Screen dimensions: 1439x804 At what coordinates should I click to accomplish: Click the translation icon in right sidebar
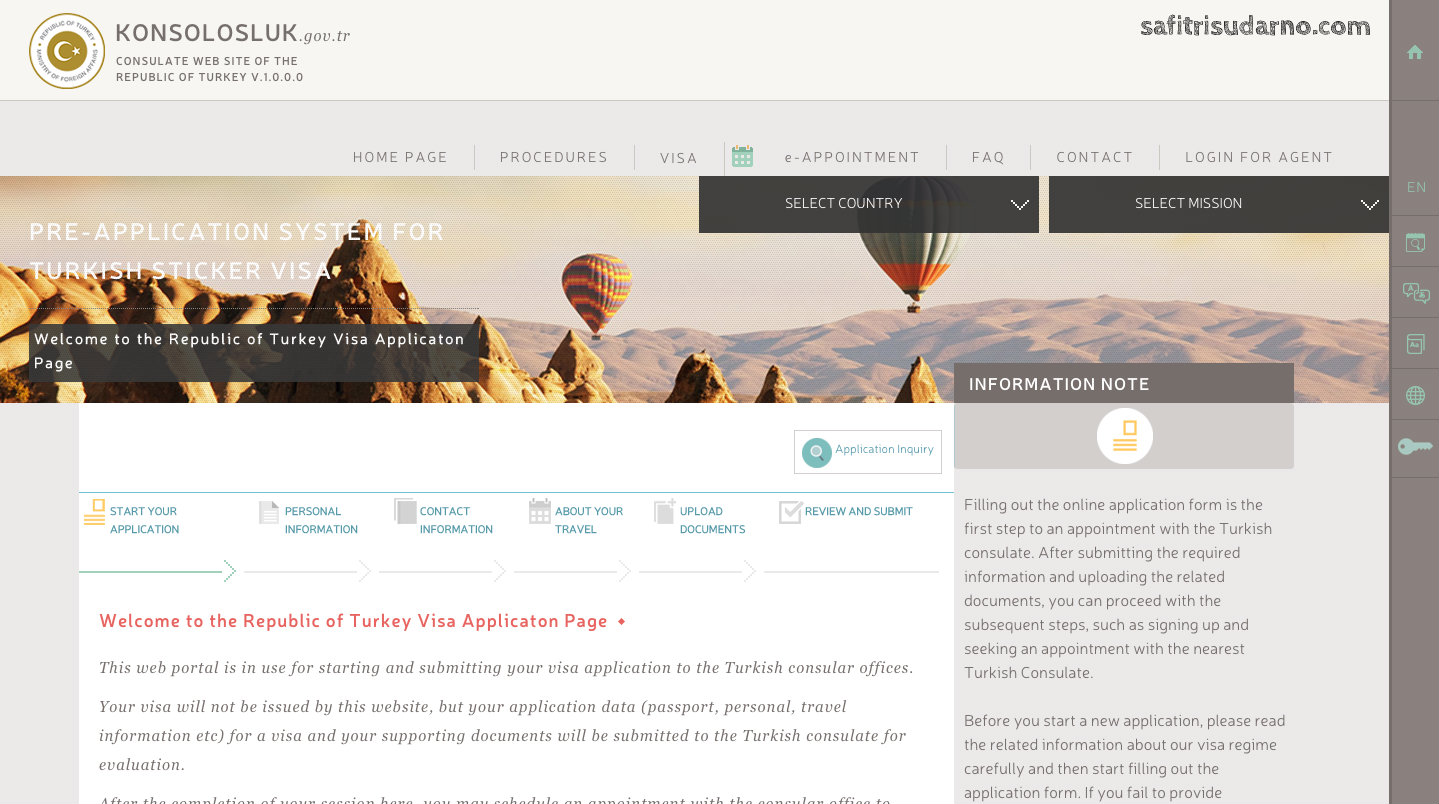tap(1415, 293)
